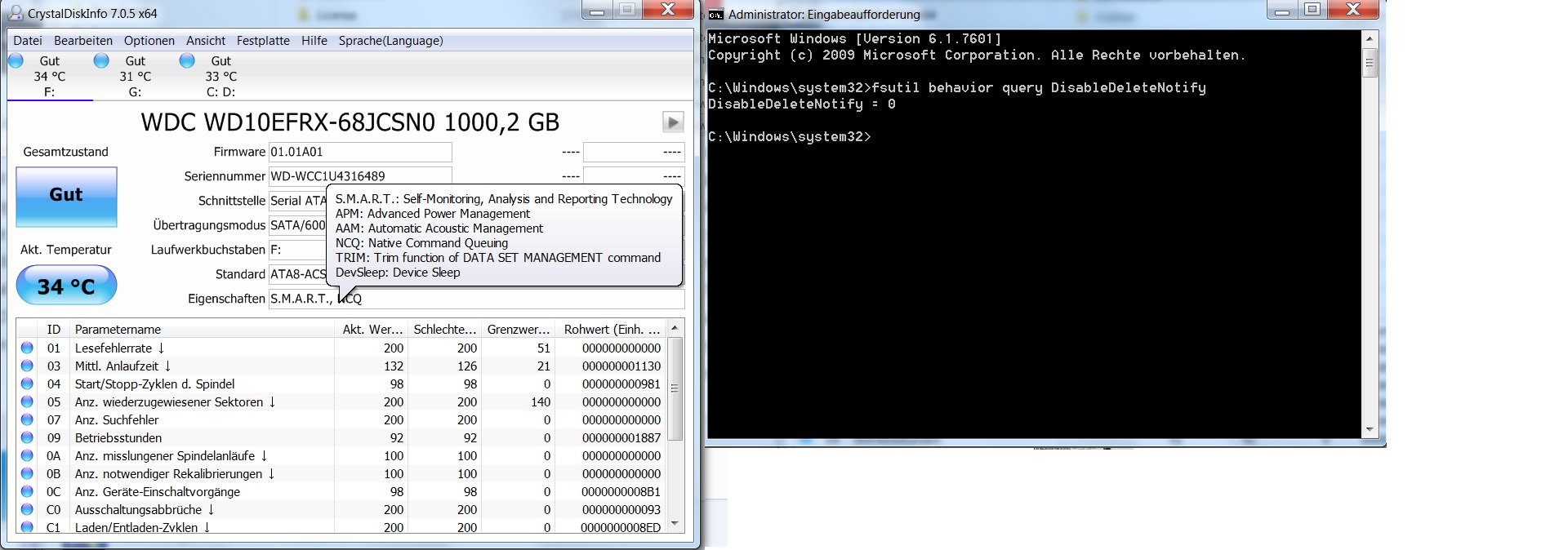1568x550 pixels.
Task: Click status orb of Mittl. Anlaufzeit row
Action: tap(27, 366)
